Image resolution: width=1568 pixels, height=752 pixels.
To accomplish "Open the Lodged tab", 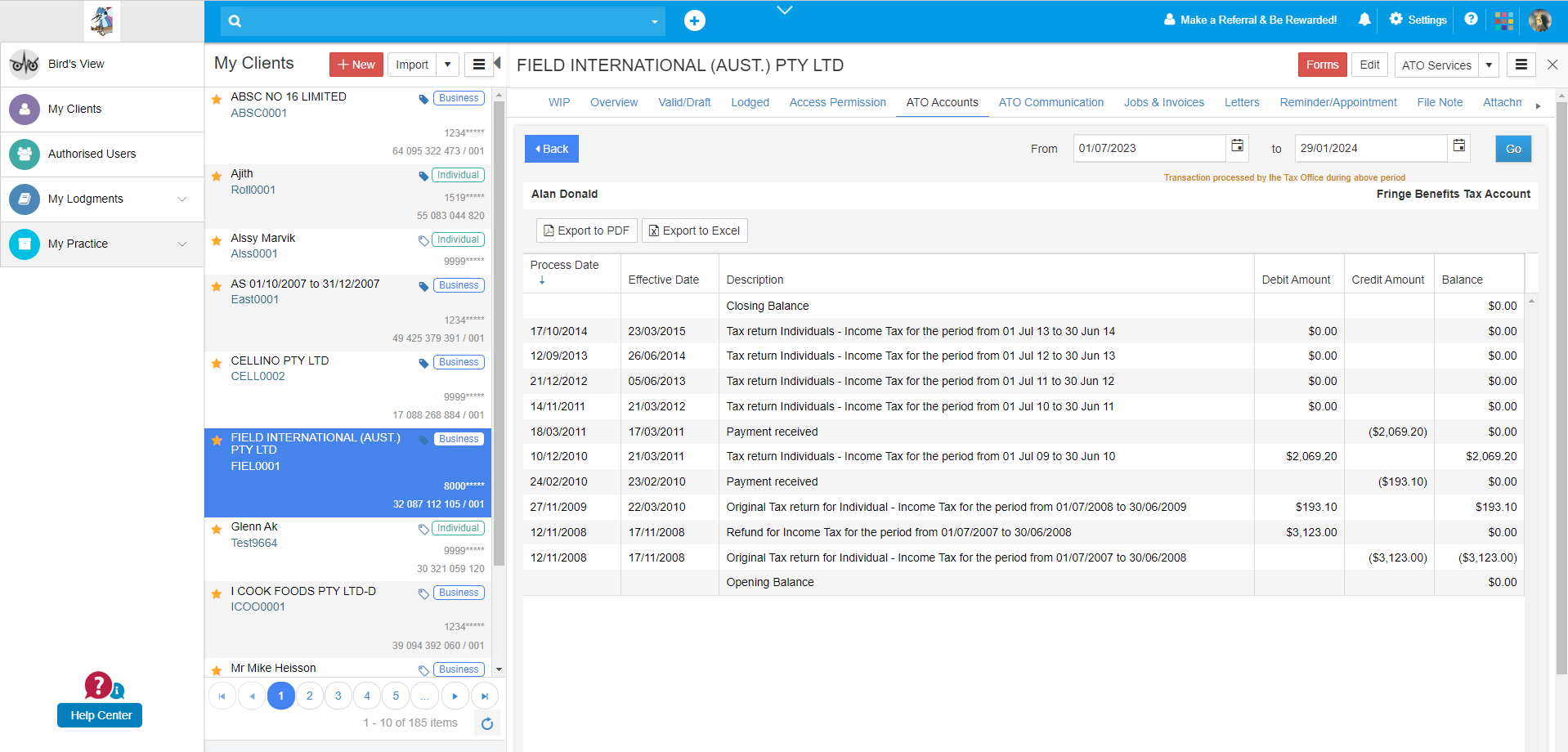I will point(750,102).
